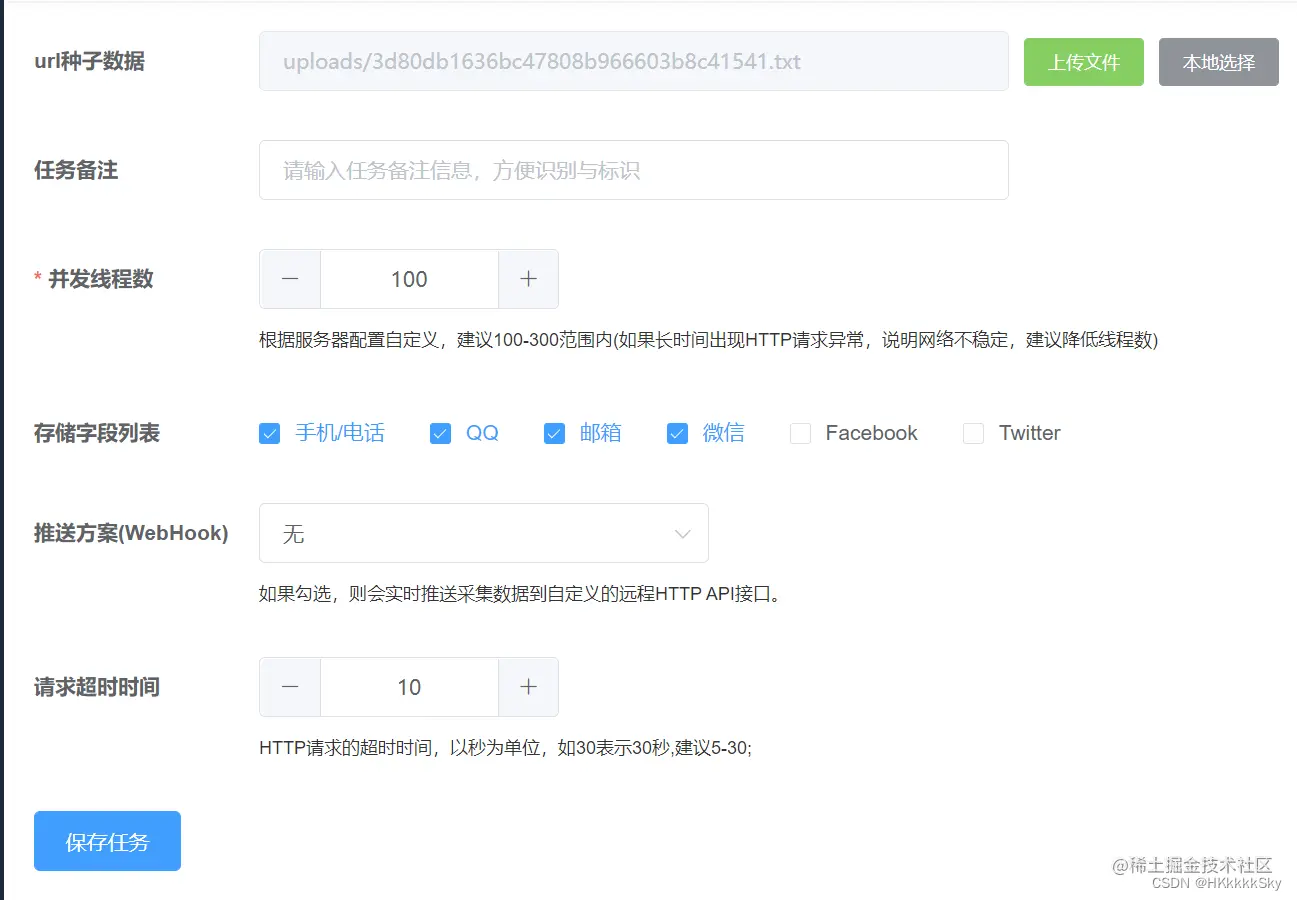Click the 任务备注 remark input field
The image size is (1297, 900).
pyautogui.click(x=633, y=170)
